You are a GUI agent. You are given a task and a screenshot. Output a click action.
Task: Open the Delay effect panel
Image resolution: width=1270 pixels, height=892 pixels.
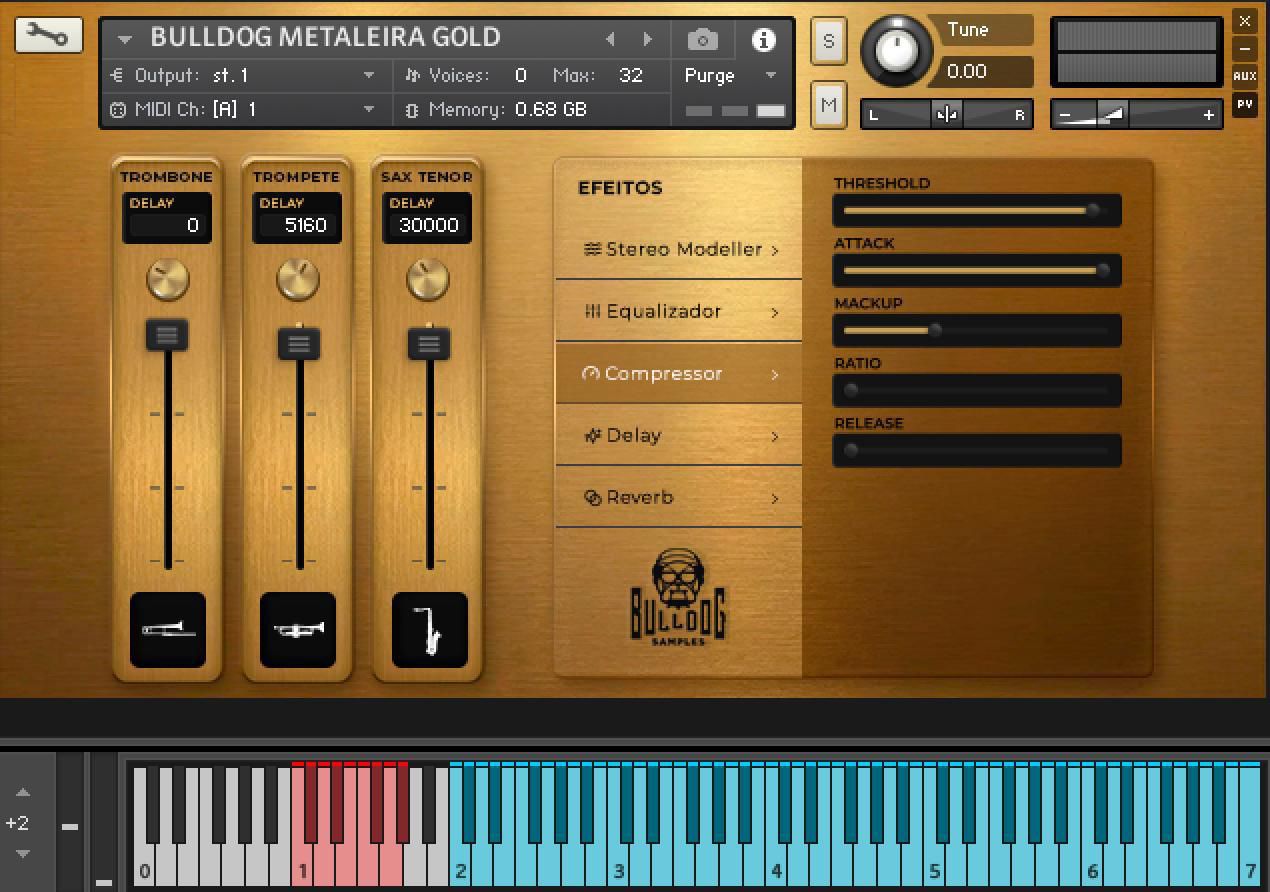679,435
